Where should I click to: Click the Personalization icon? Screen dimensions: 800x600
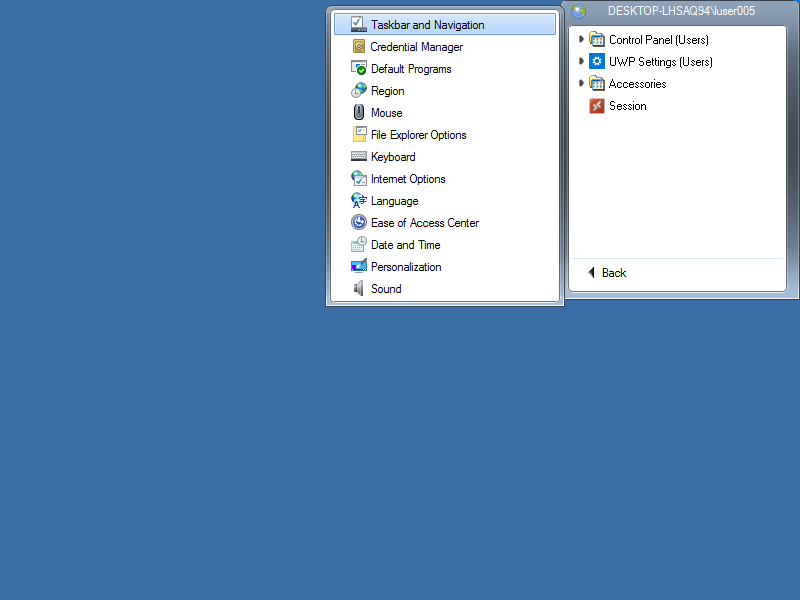tap(359, 267)
